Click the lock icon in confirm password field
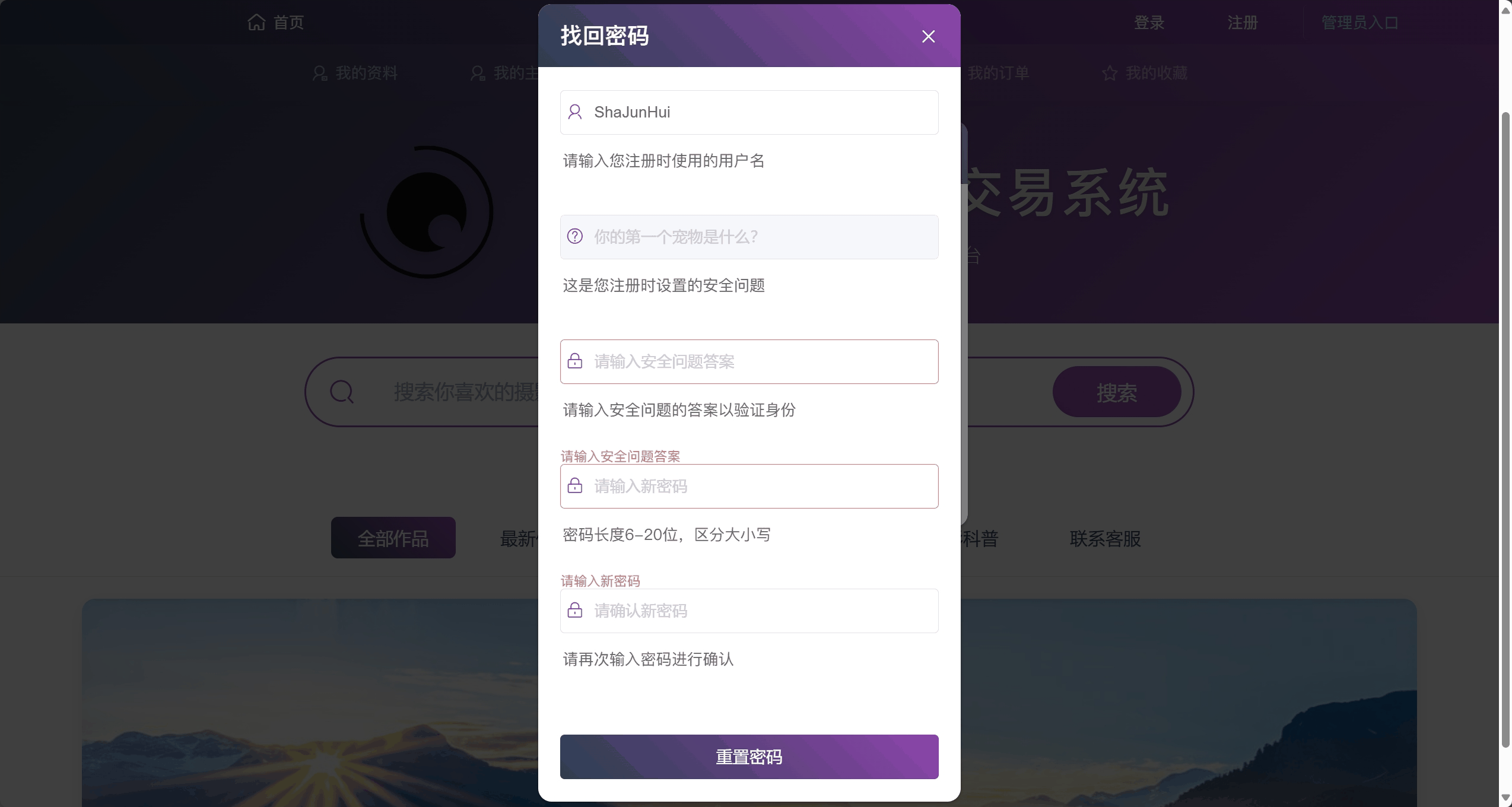Viewport: 1512px width, 807px height. pyautogui.click(x=574, y=610)
